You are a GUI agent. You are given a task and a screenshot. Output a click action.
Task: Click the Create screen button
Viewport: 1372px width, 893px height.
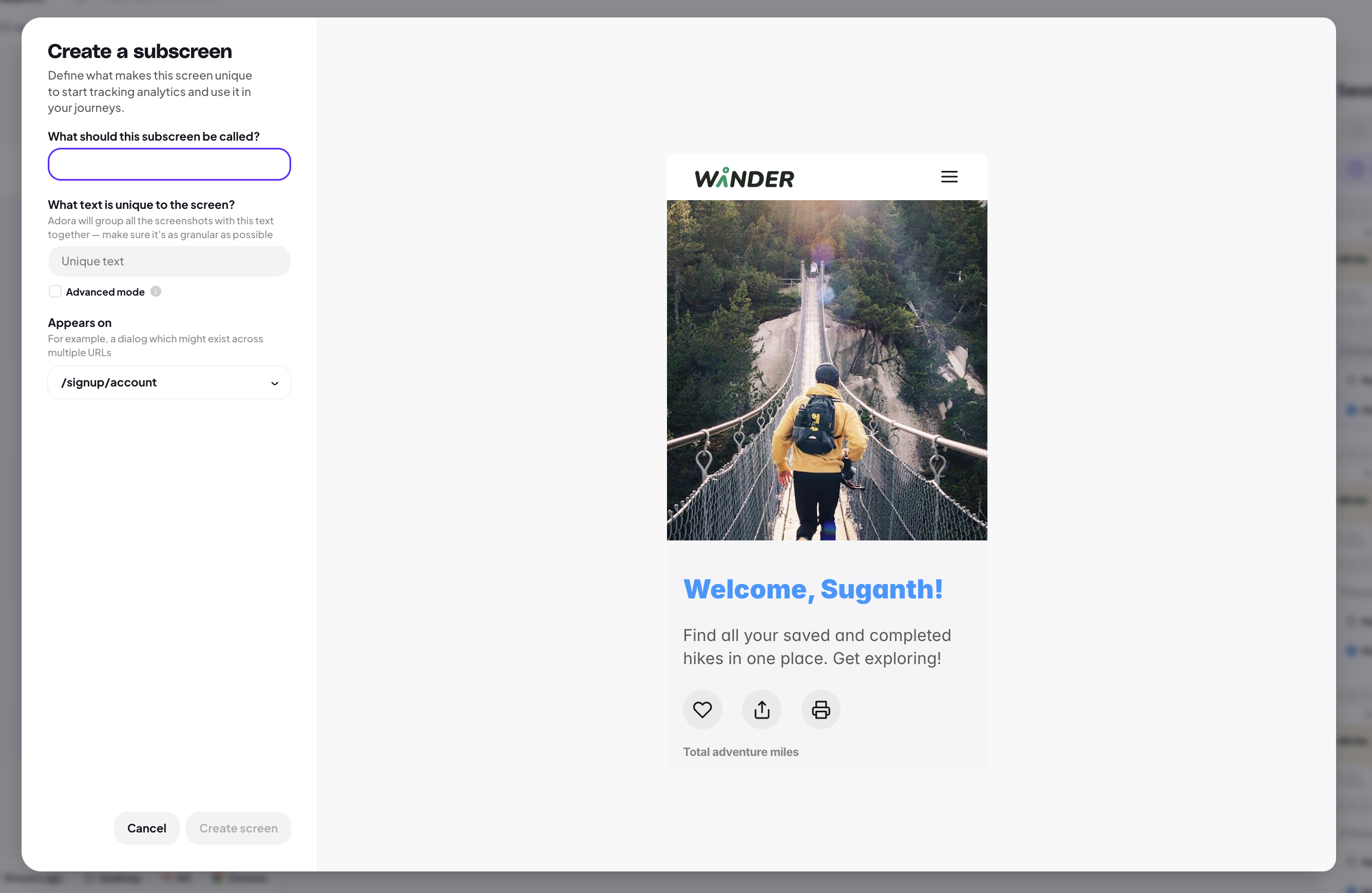[x=238, y=828]
